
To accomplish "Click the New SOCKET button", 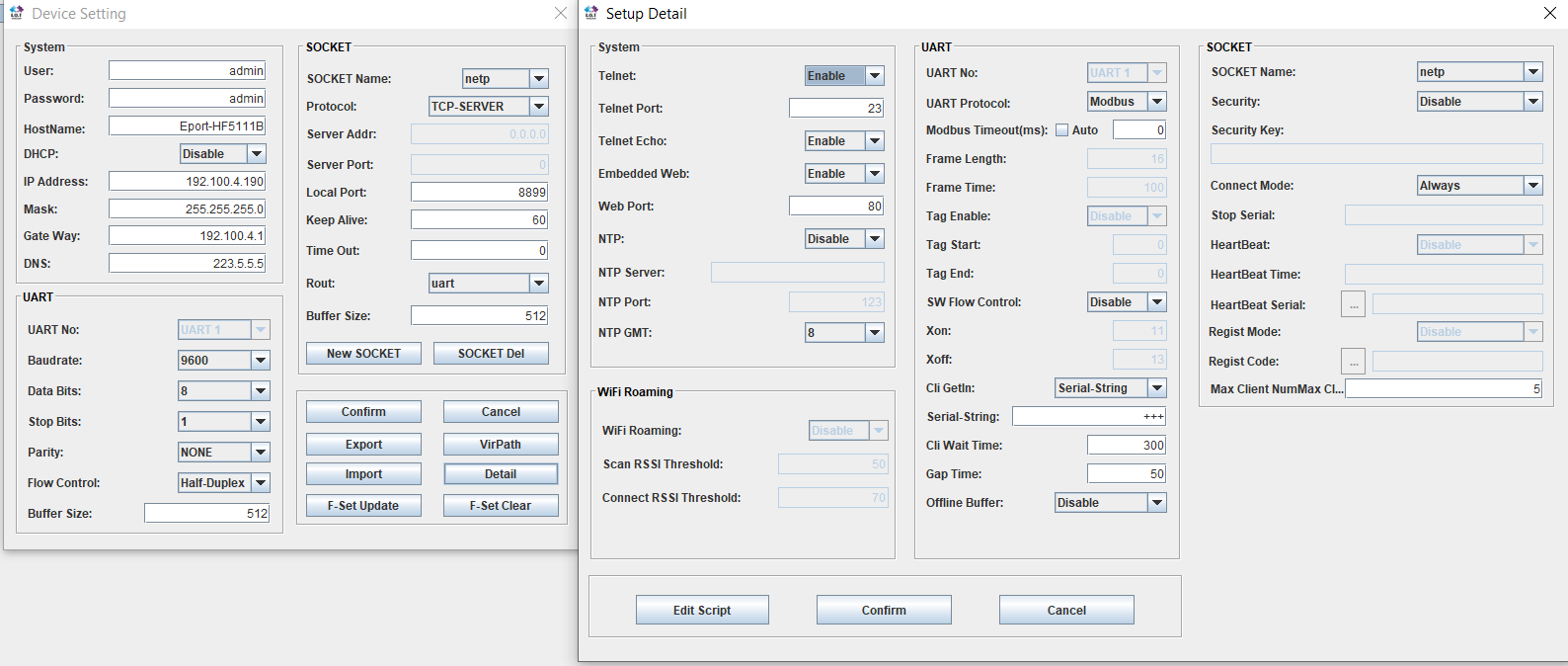I will 363,354.
